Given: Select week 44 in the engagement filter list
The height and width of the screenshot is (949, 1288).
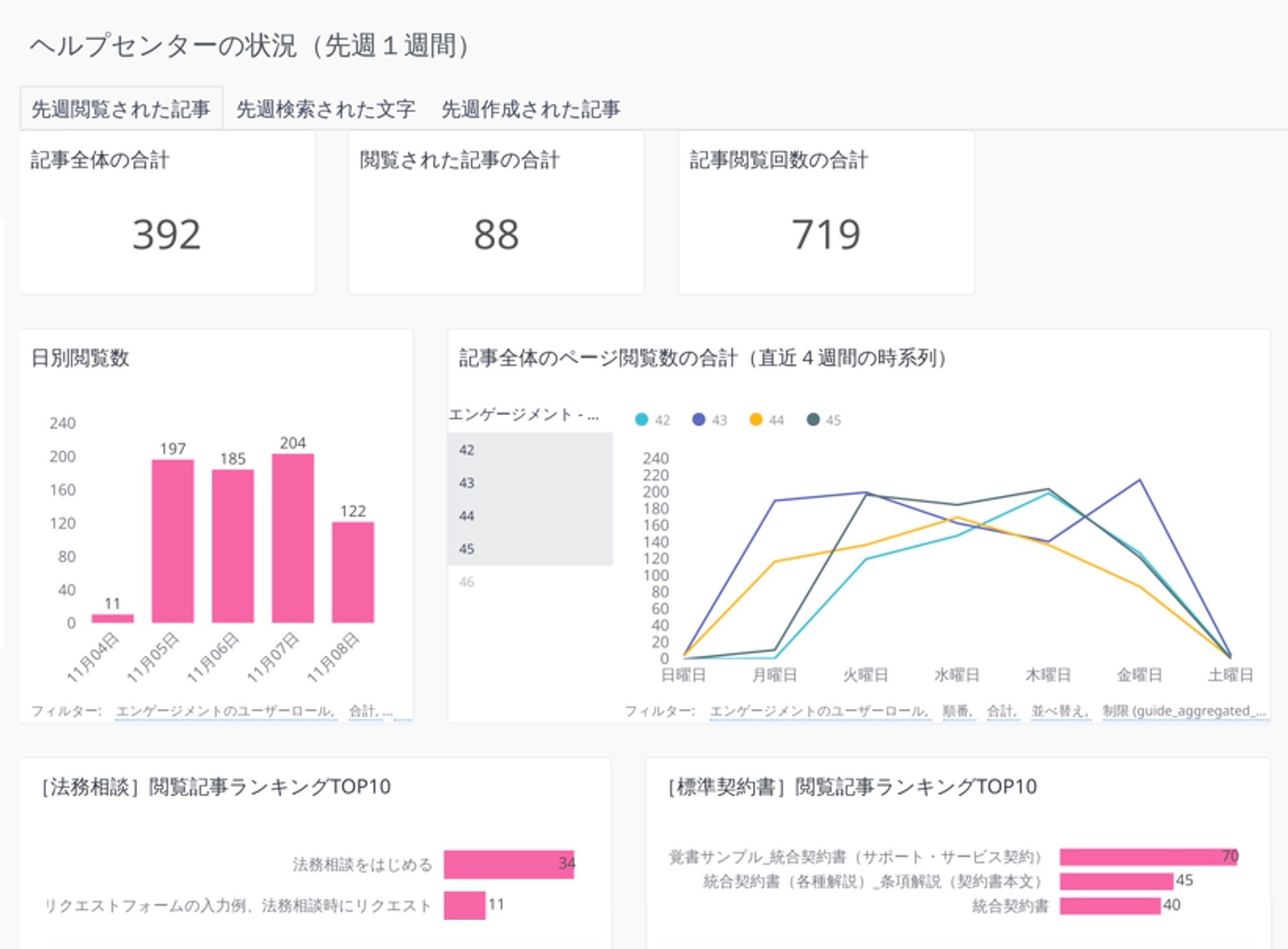Looking at the screenshot, I should pos(530,516).
